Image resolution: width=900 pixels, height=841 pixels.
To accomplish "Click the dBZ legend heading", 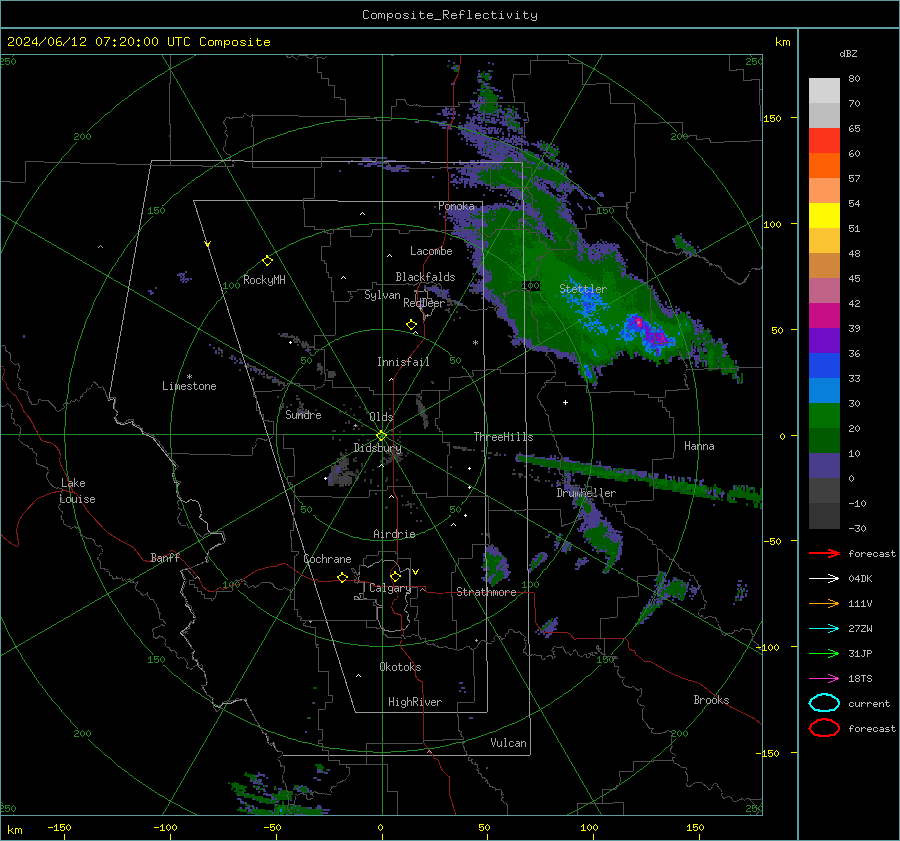I will coord(848,53).
